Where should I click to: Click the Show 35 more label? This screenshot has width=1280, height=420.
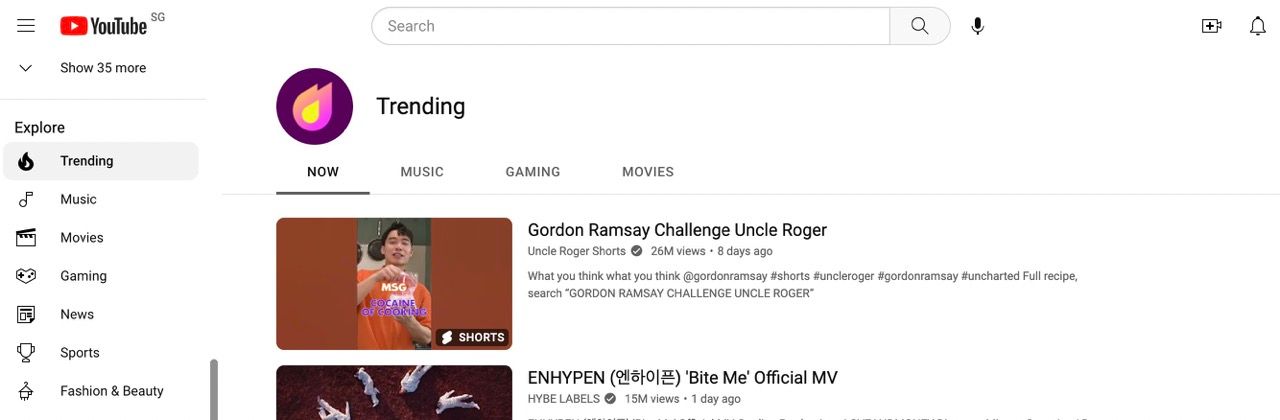click(103, 68)
